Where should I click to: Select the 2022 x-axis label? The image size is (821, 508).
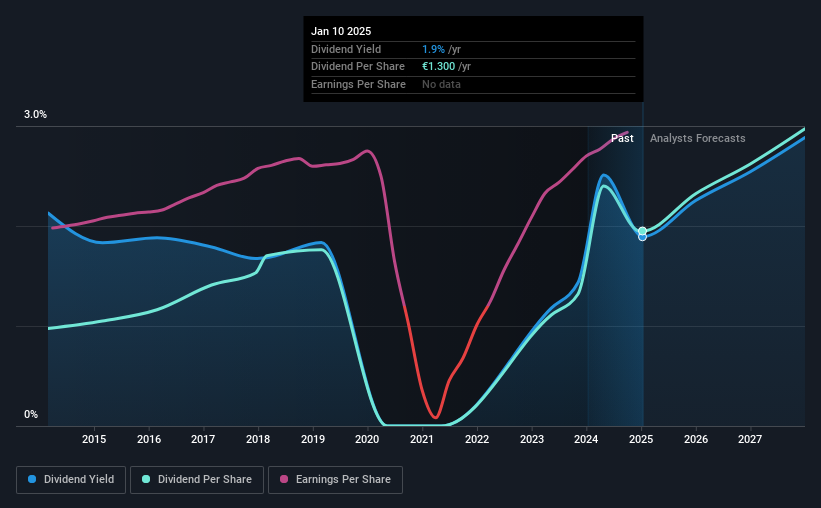point(477,439)
